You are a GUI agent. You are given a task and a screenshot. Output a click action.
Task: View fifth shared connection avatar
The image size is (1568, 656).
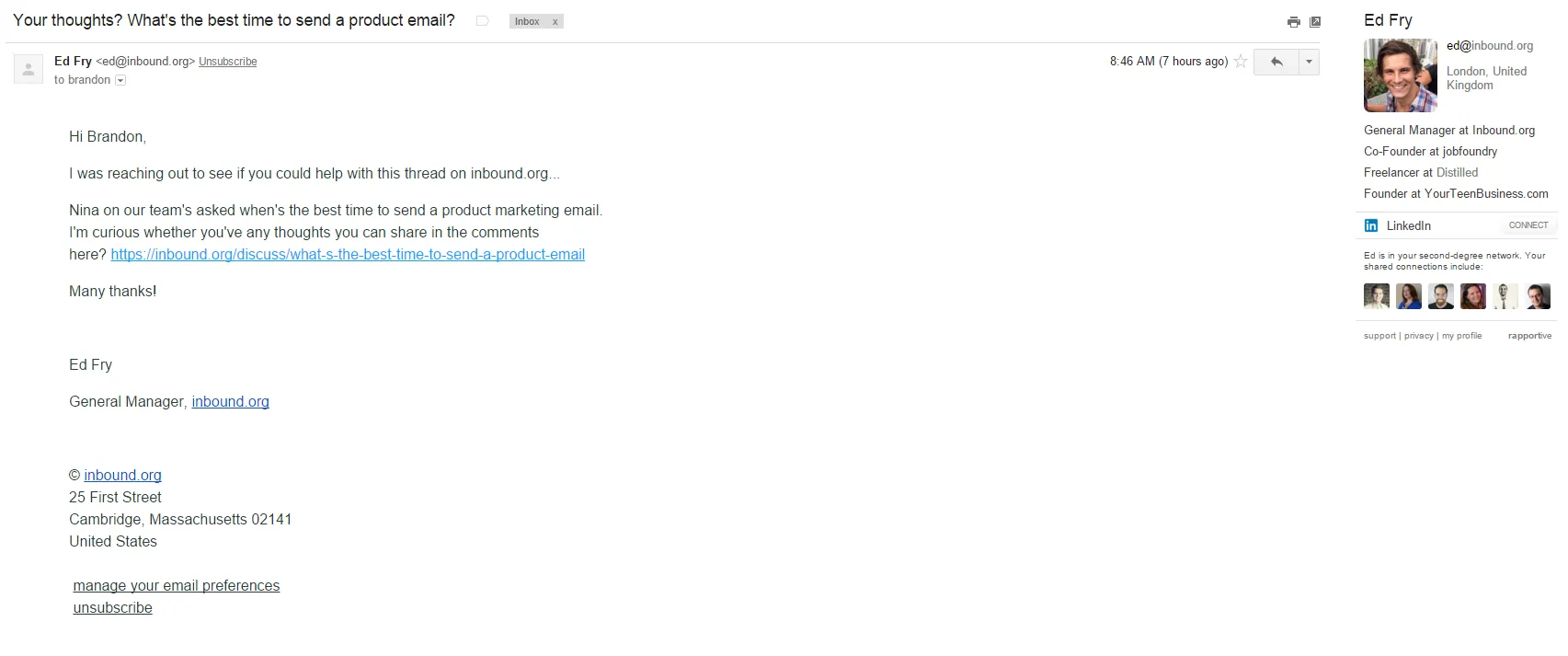point(1505,296)
